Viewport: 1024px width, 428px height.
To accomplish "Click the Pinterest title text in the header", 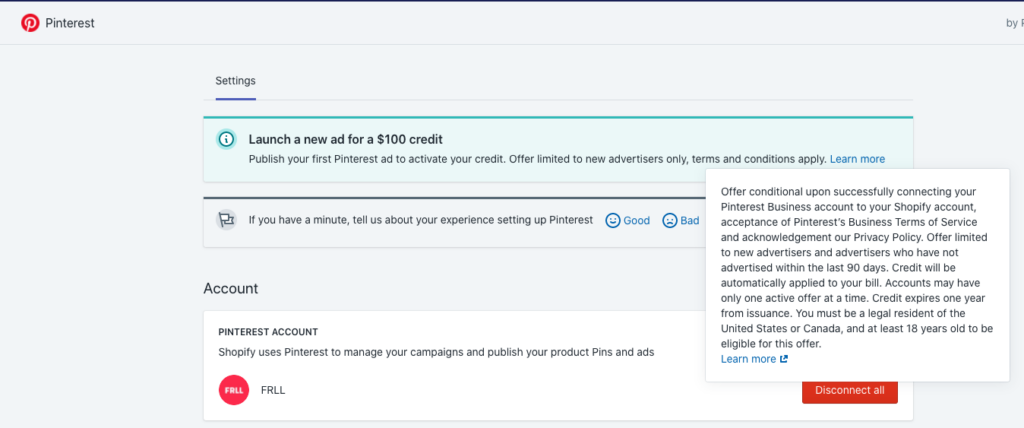I will tap(70, 23).
